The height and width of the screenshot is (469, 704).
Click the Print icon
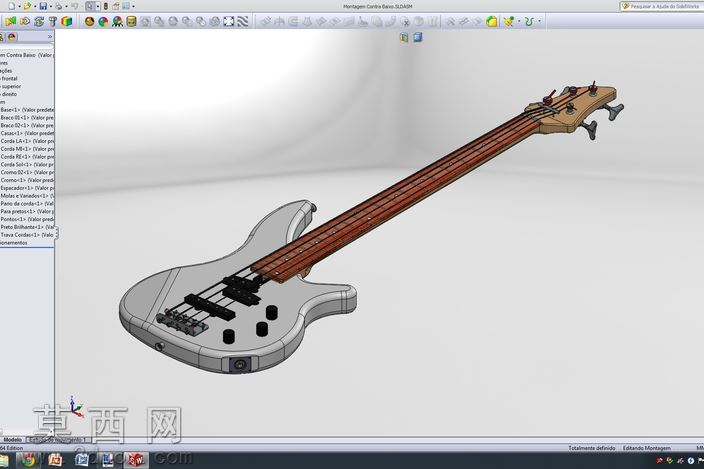point(58,6)
